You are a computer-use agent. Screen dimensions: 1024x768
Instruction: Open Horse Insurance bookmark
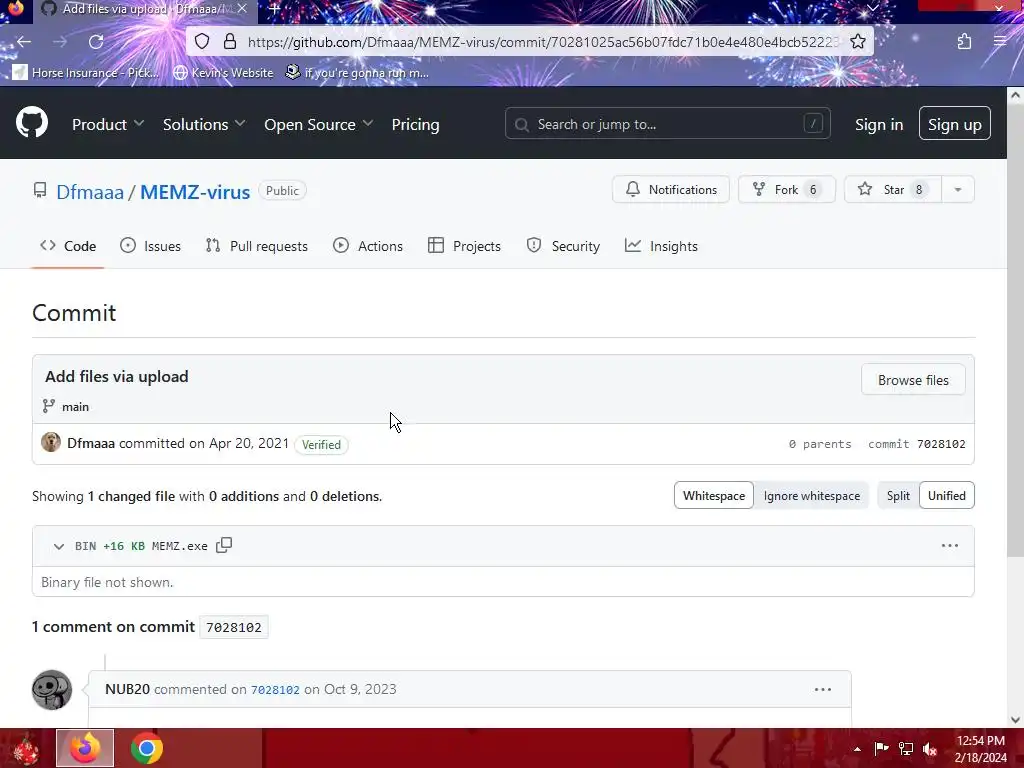click(85, 72)
